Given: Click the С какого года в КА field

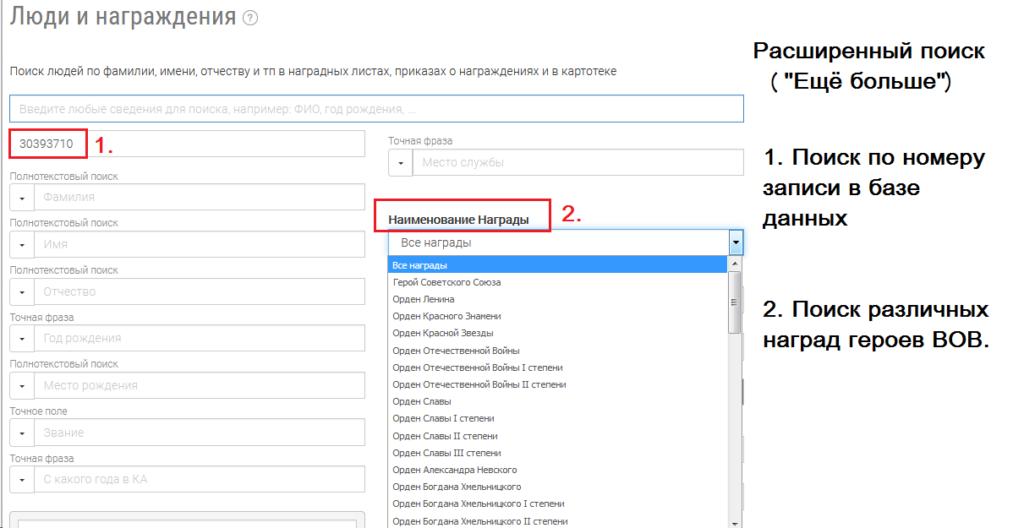Looking at the screenshot, I should tap(198, 480).
